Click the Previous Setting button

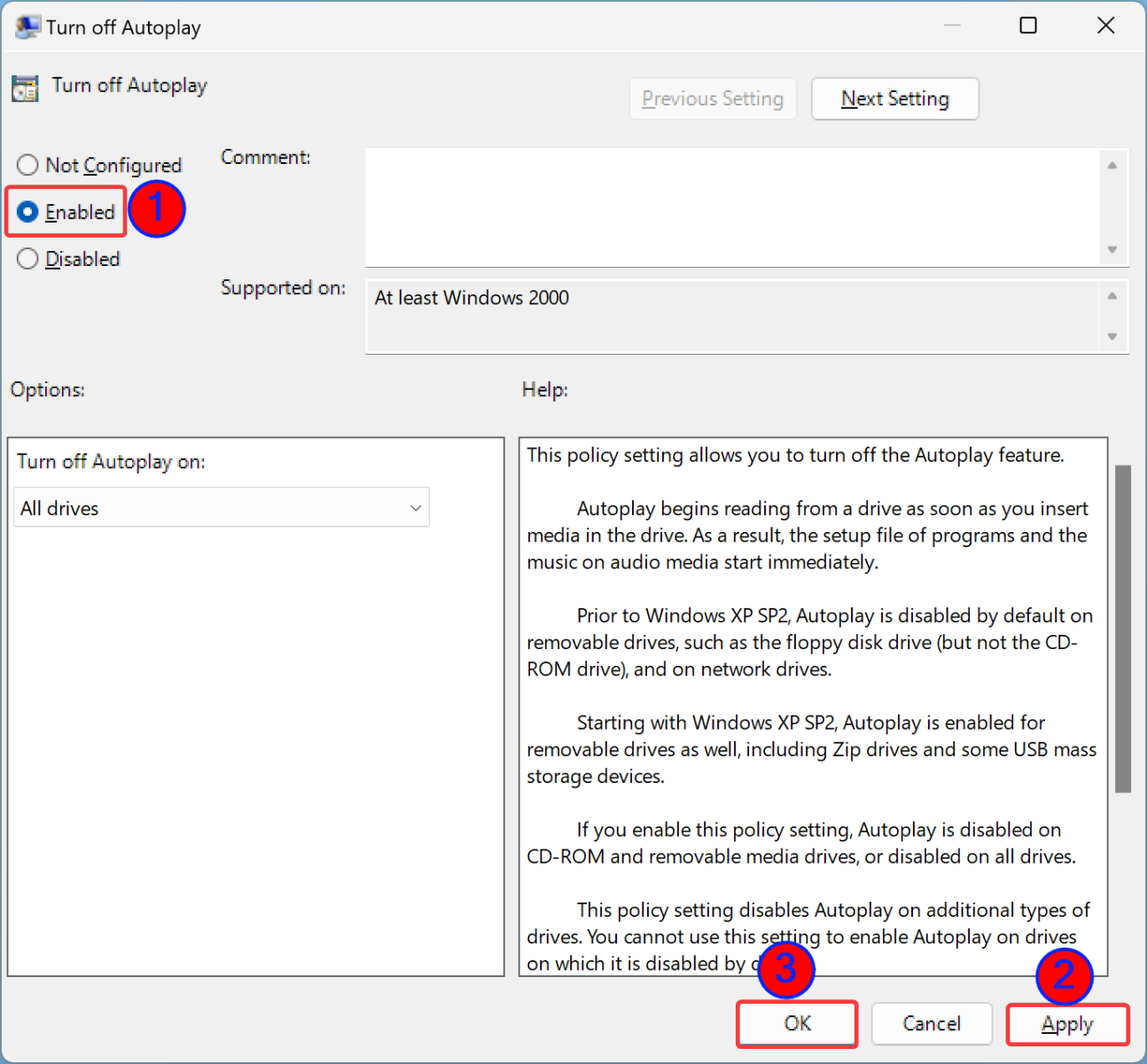(713, 98)
